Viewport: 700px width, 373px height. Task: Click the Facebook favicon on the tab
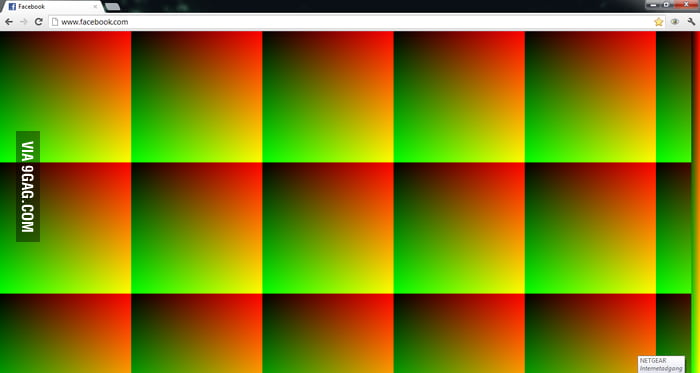(x=12, y=7)
